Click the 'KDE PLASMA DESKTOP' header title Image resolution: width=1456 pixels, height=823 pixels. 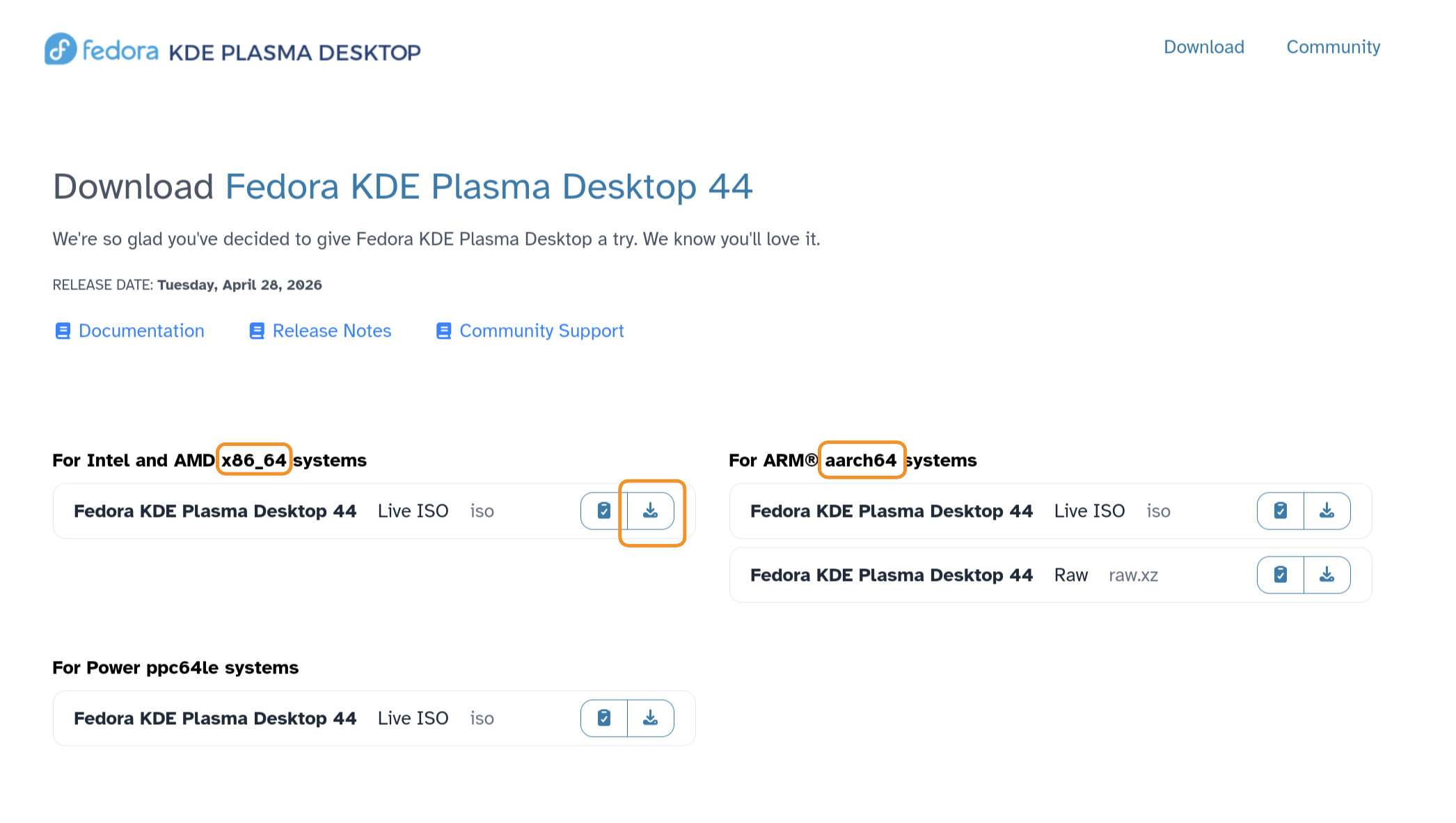click(295, 53)
